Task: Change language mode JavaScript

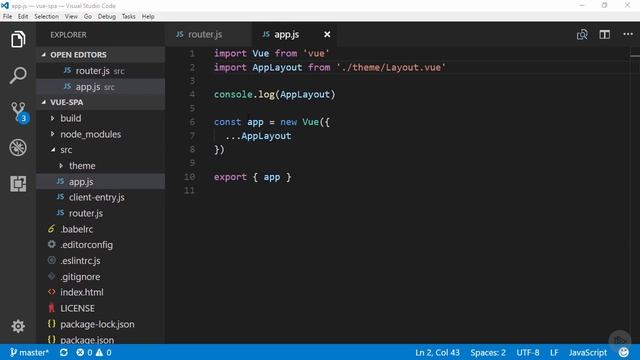Action: coord(588,352)
